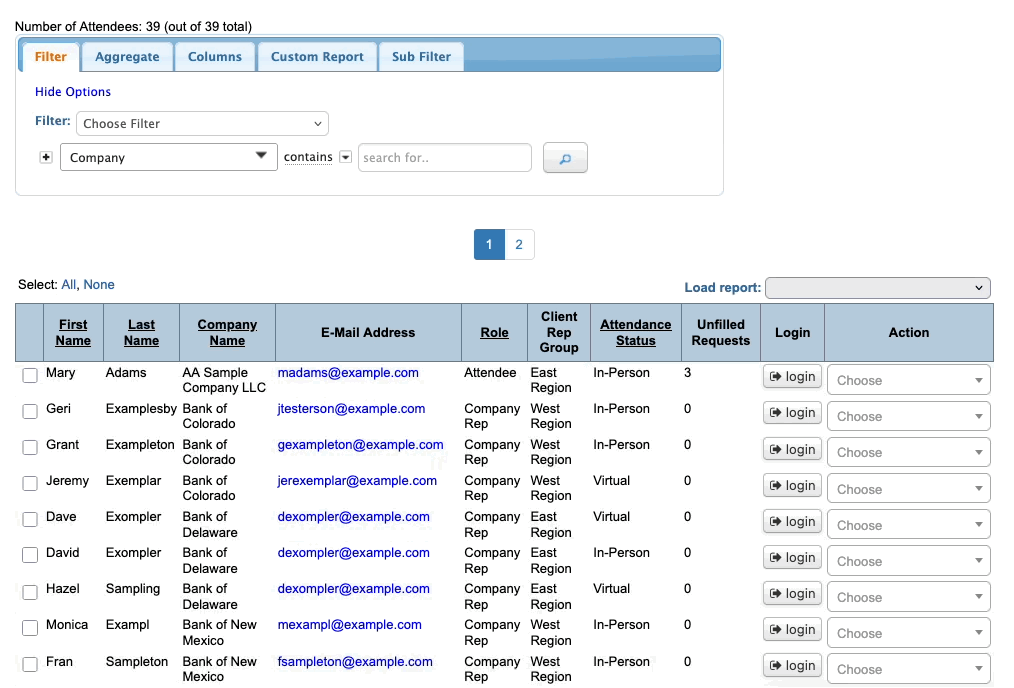1014x688 pixels.
Task: Click the login icon button for Jeremy Exemplar
Action: (x=792, y=485)
